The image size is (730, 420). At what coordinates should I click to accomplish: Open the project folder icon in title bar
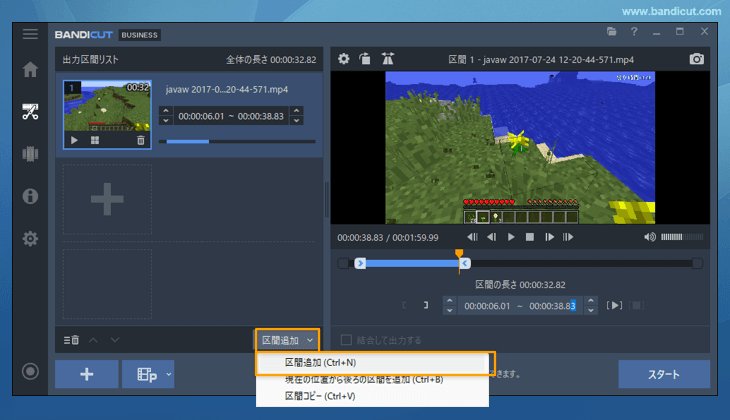612,32
